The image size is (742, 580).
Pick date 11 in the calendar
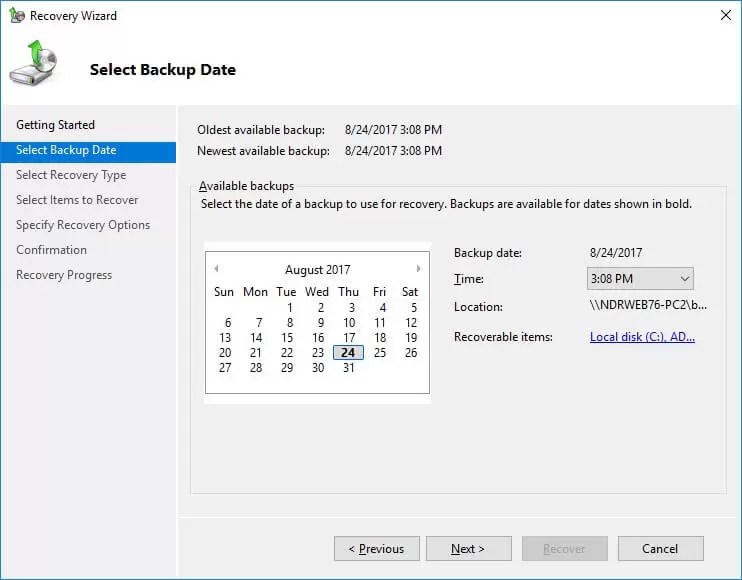click(x=380, y=323)
